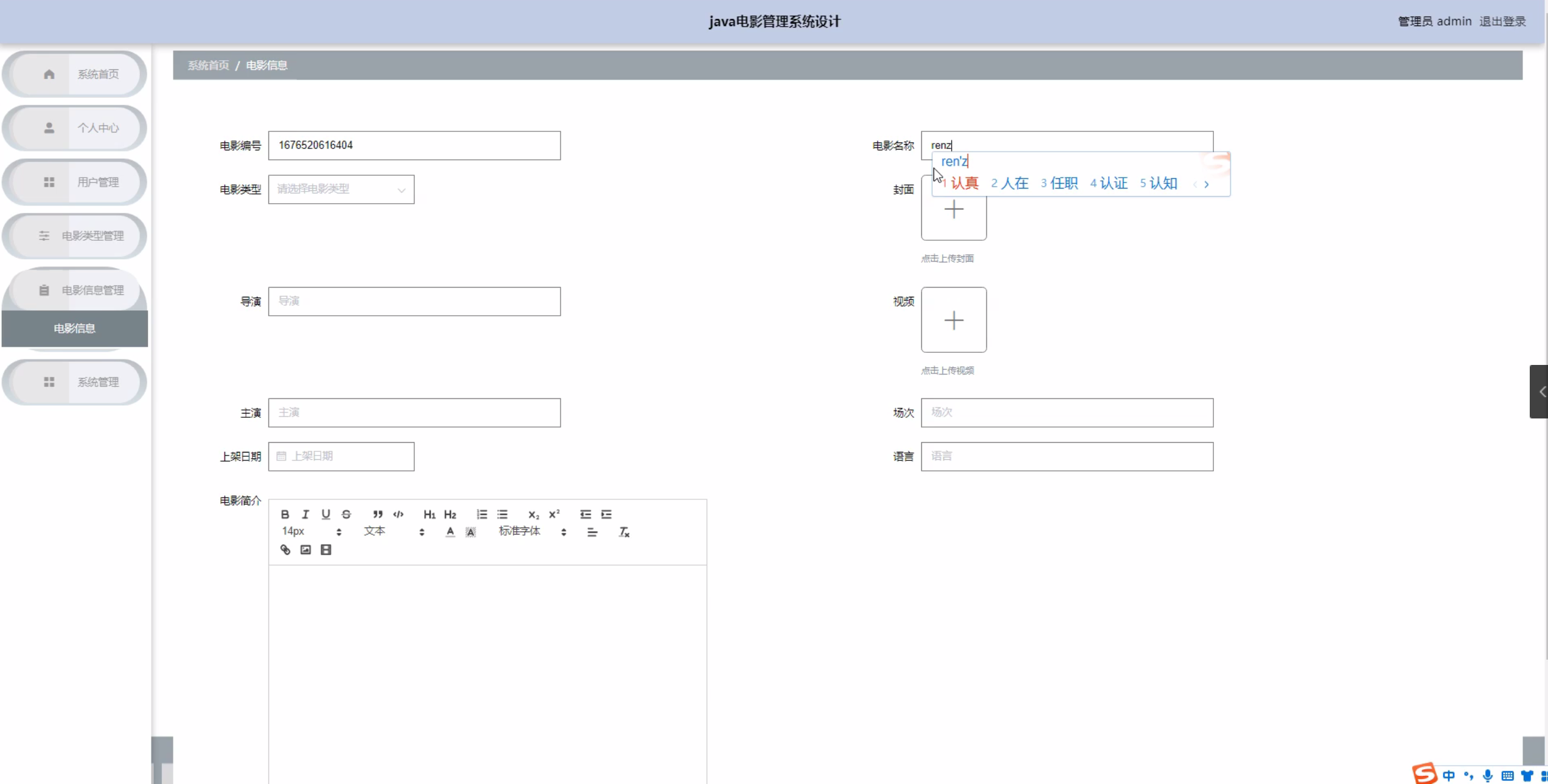Click the Sogou input method logo
1548x784 pixels.
pos(1425,774)
